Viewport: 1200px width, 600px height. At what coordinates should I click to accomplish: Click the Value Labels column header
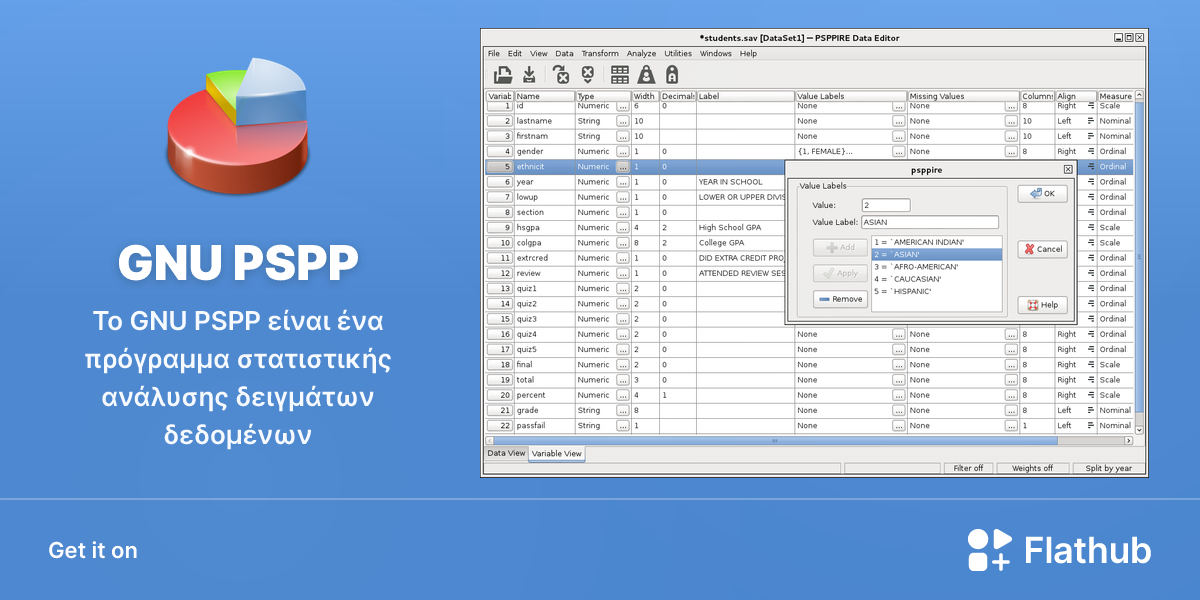click(x=851, y=96)
